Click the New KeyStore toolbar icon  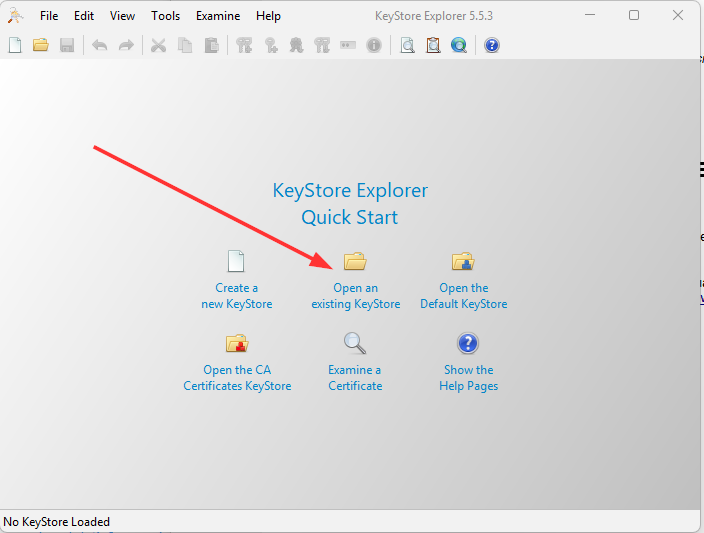15,45
